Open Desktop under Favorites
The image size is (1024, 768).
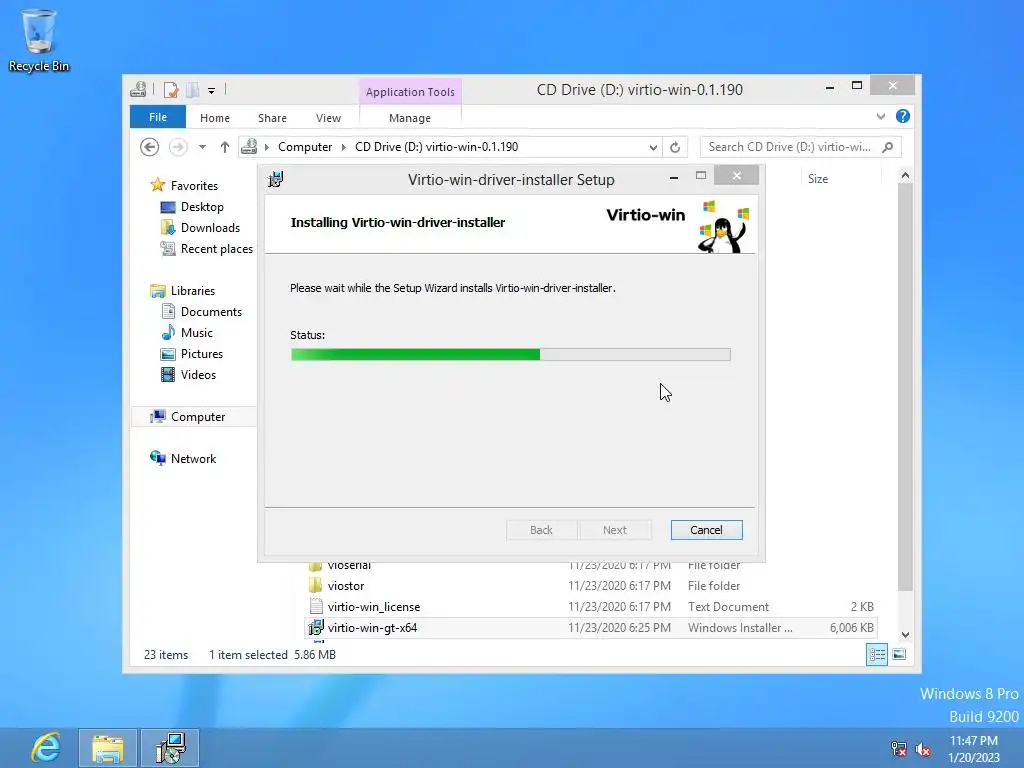point(202,207)
